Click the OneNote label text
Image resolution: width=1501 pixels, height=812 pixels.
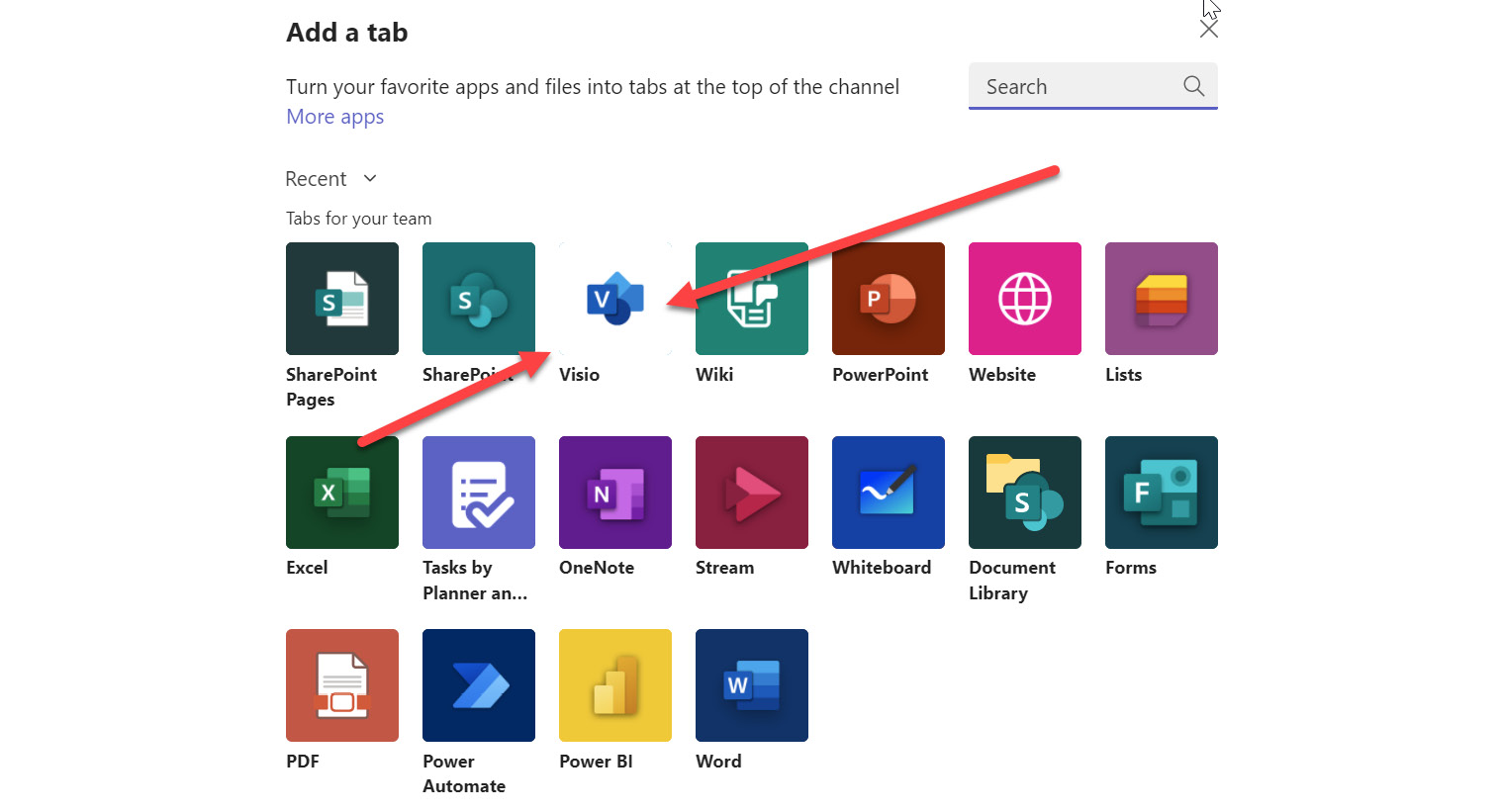tap(597, 568)
